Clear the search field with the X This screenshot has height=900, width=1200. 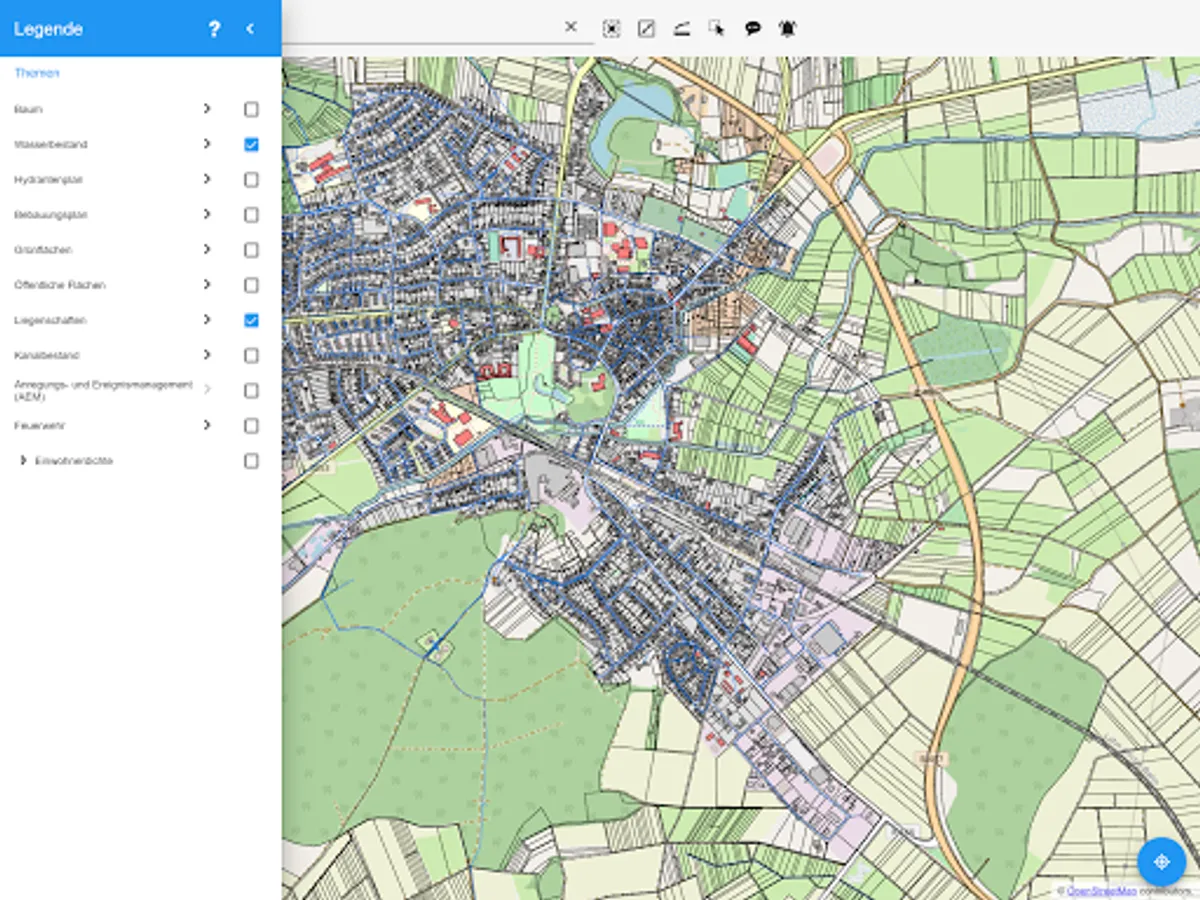(x=571, y=27)
